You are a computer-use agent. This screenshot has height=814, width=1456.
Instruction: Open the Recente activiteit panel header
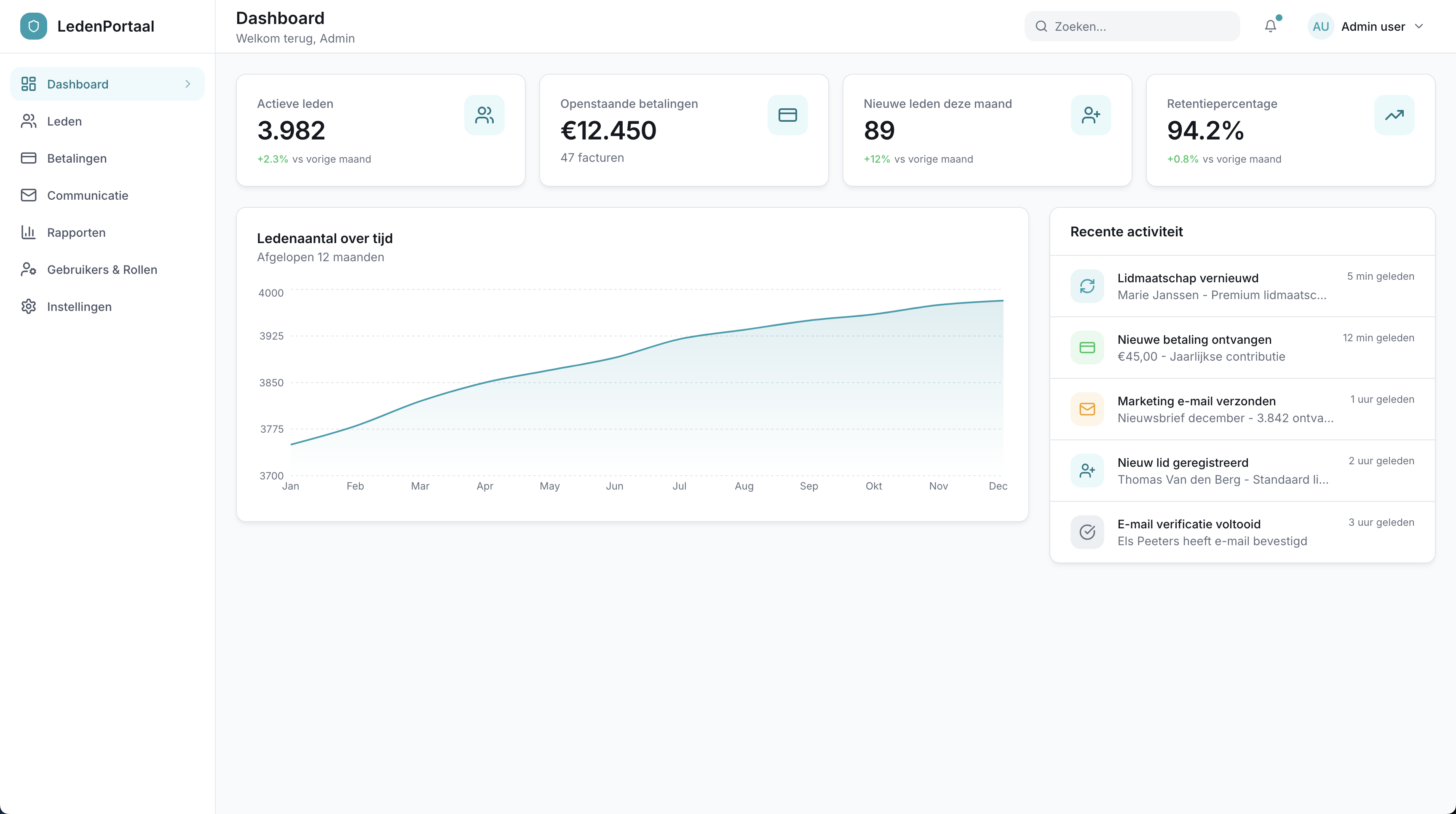1126,232
